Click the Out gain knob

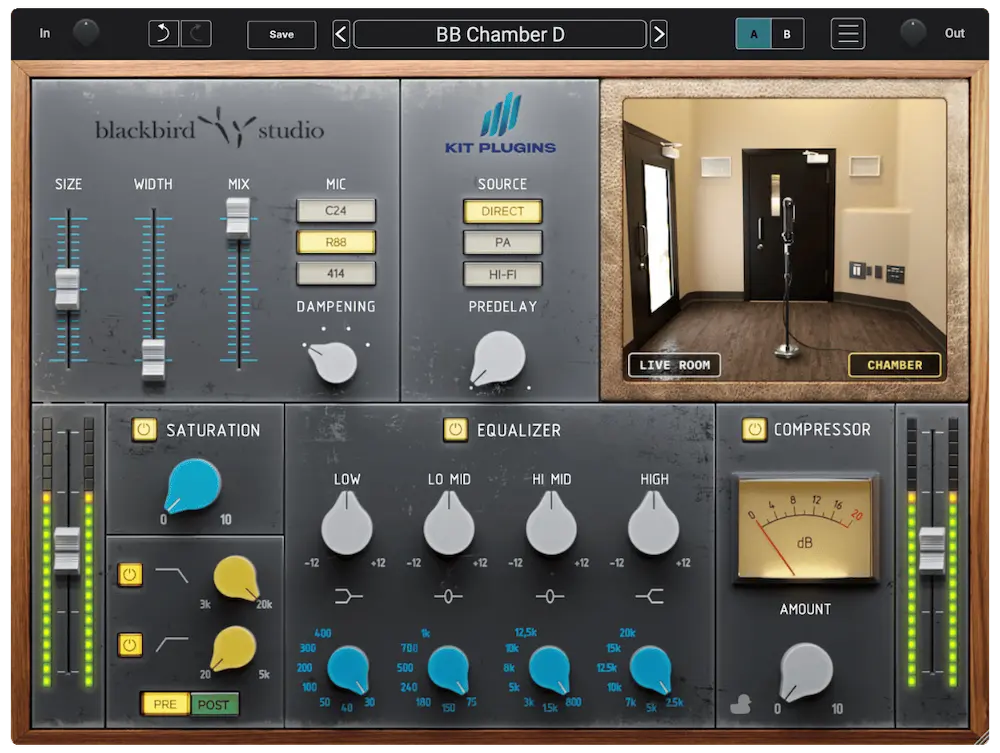[913, 33]
